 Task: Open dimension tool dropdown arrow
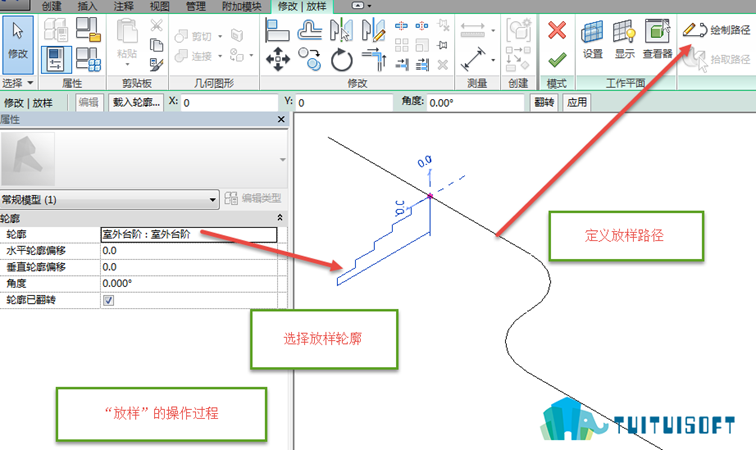pos(493,60)
